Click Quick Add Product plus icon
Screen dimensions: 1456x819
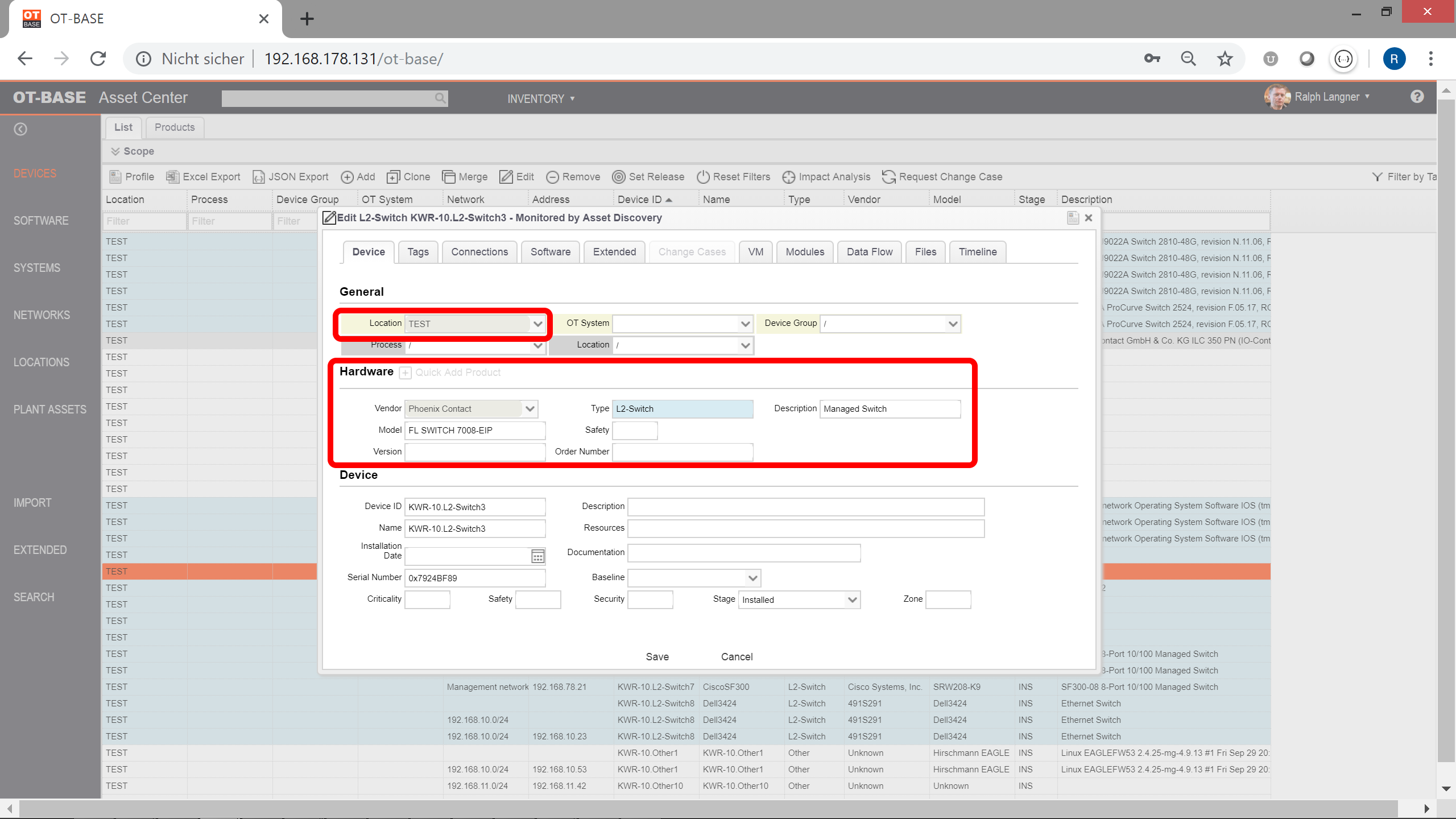pyautogui.click(x=405, y=373)
